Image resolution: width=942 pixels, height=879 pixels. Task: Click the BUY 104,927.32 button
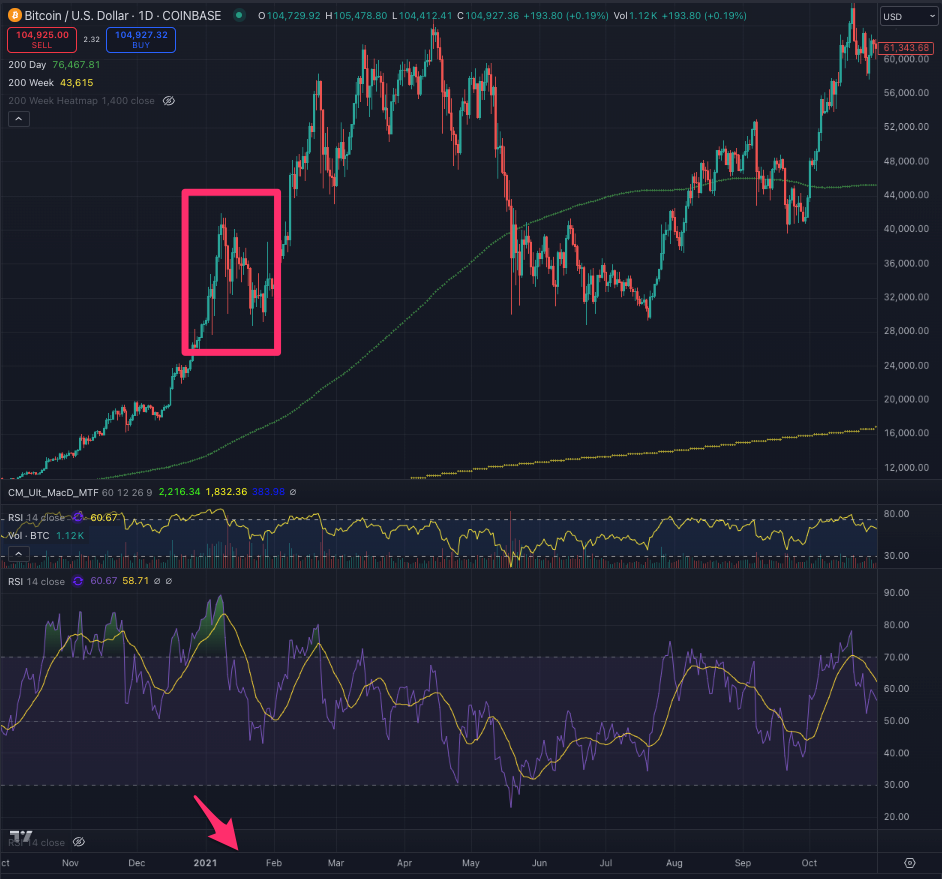tap(141, 40)
